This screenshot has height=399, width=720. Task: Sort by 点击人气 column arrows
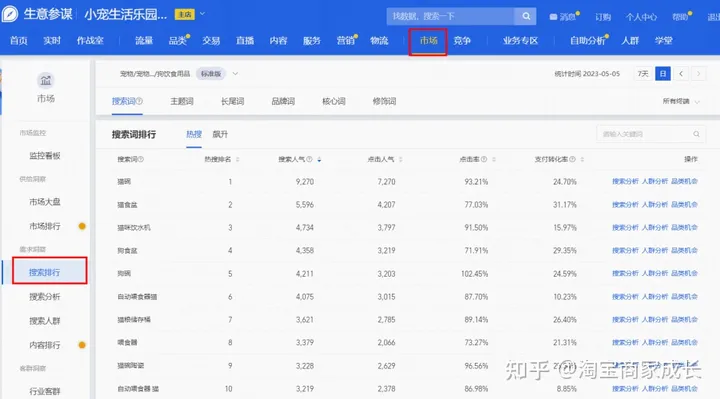point(400,159)
